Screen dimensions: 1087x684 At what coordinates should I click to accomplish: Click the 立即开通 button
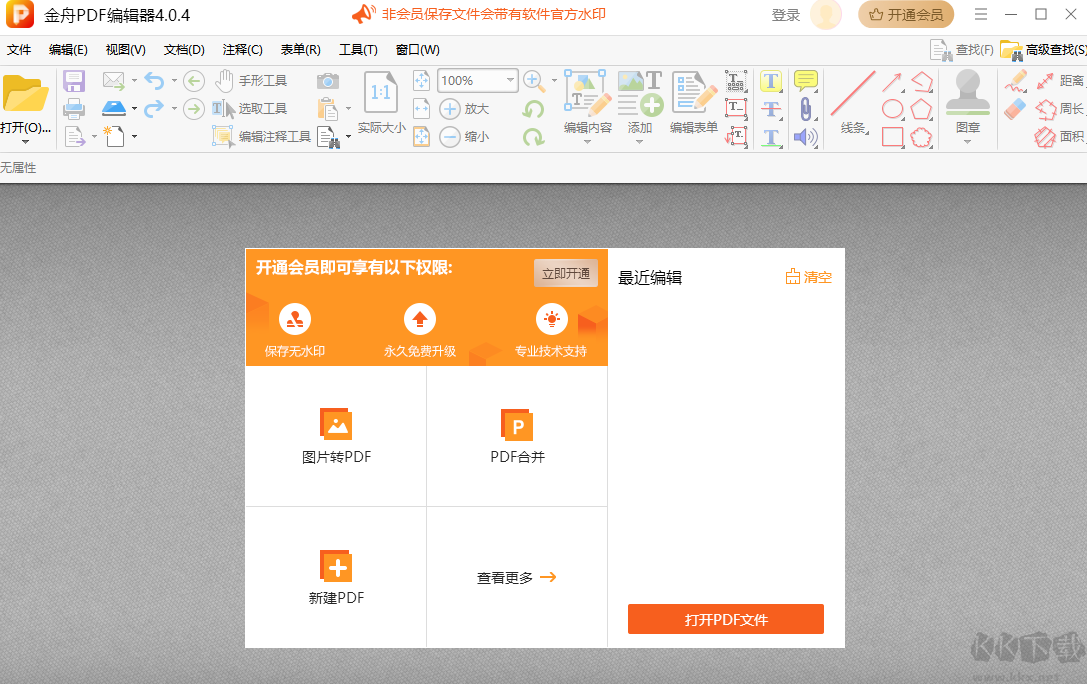(565, 272)
